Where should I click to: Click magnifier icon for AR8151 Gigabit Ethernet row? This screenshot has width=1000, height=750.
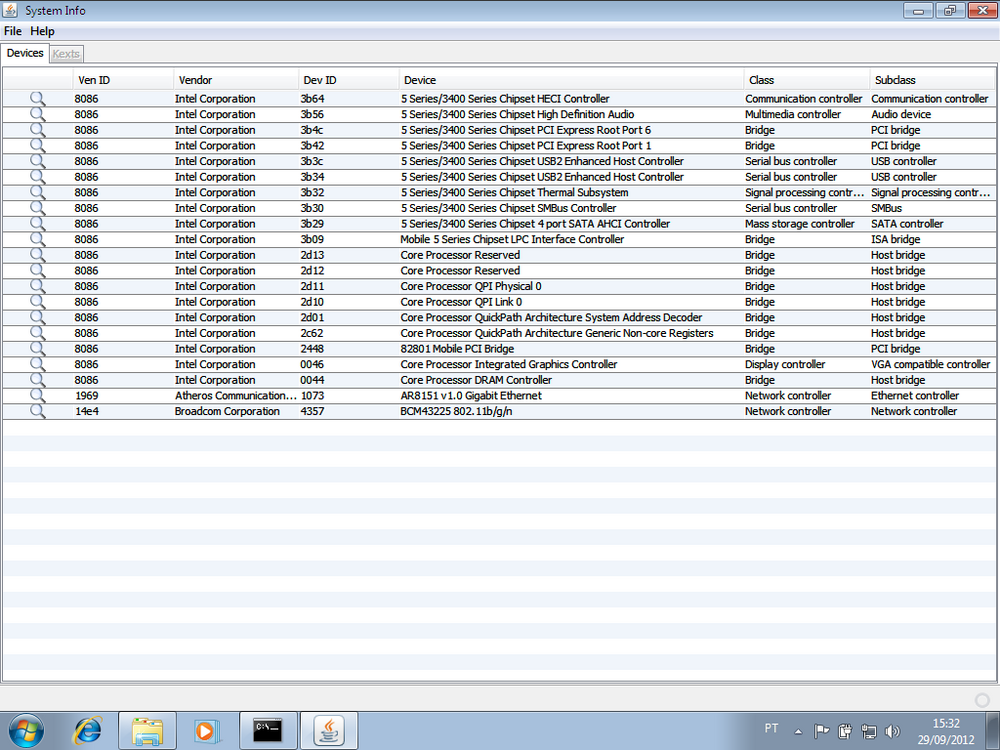pos(37,396)
